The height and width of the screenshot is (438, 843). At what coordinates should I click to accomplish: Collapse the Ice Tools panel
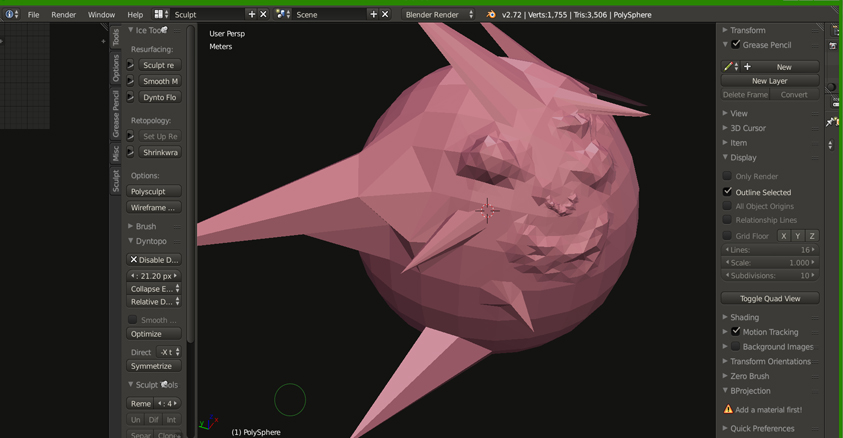click(131, 30)
